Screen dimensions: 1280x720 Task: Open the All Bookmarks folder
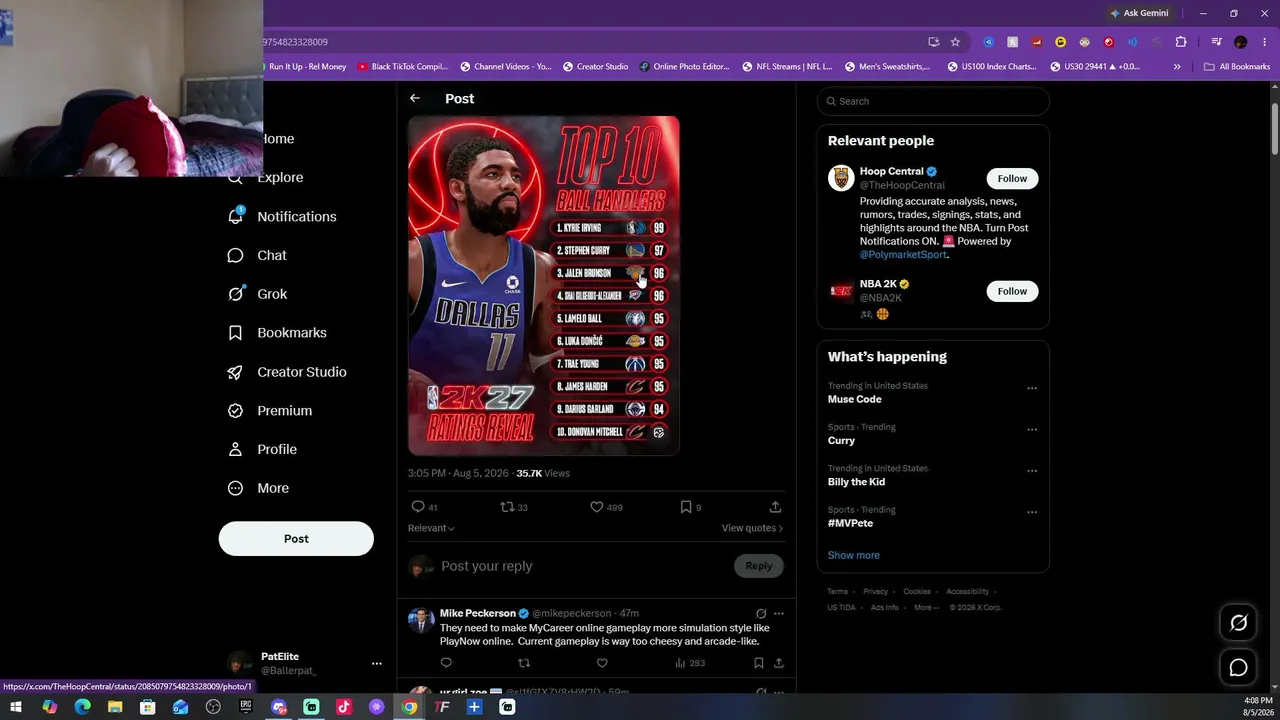[x=1237, y=67]
